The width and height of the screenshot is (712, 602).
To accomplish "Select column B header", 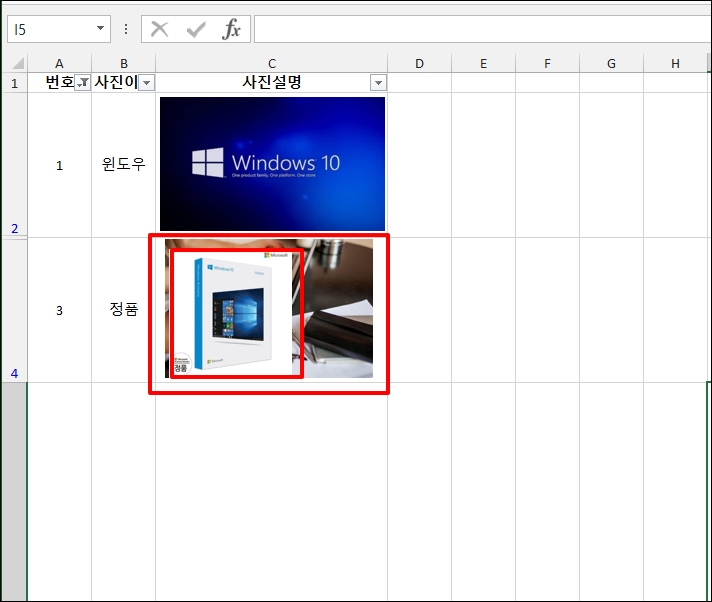I will (124, 63).
